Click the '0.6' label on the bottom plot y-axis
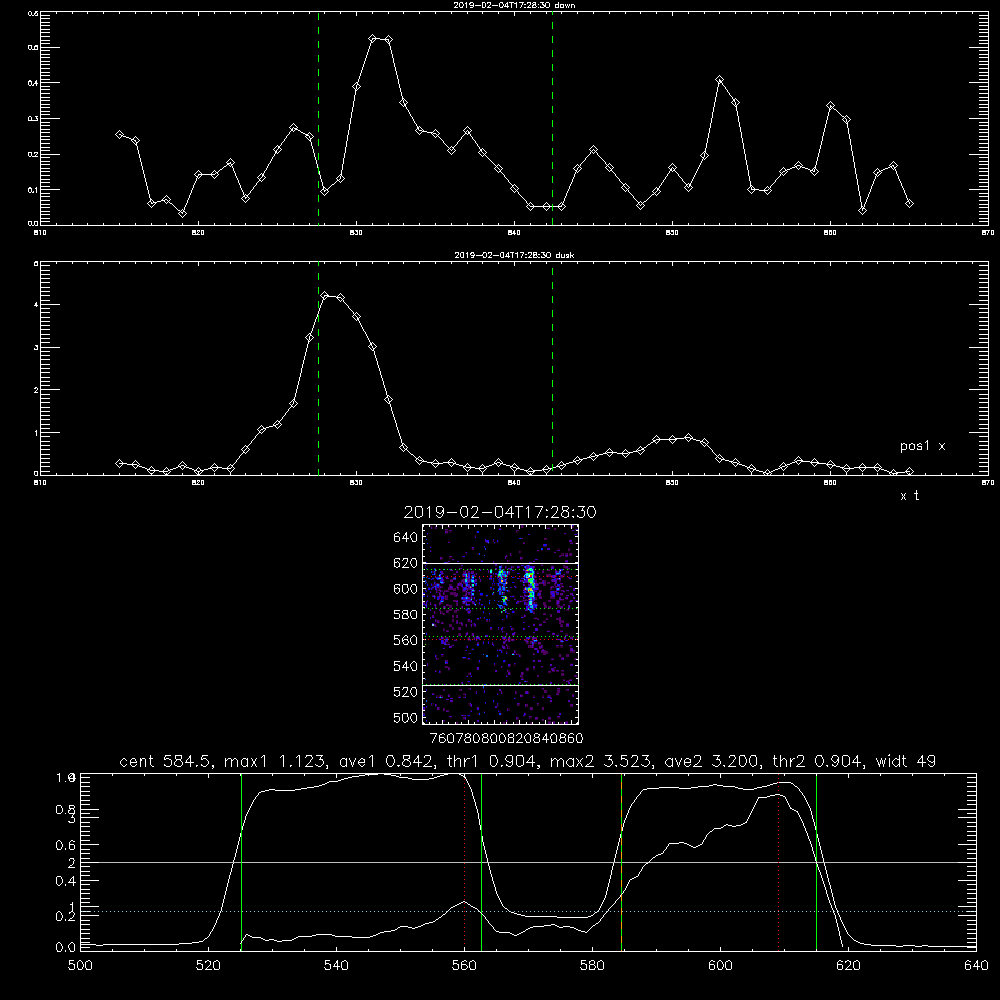The height and width of the screenshot is (1000, 1000). pyautogui.click(x=66, y=846)
